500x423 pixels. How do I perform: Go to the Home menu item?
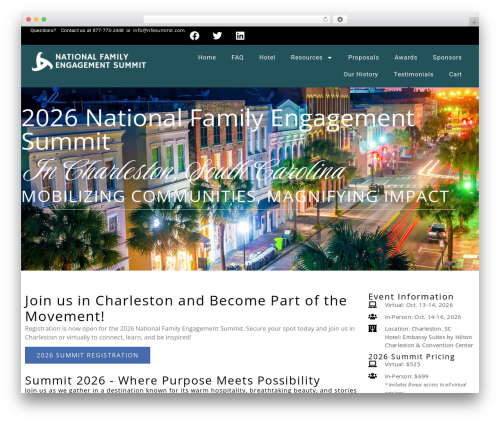[207, 57]
